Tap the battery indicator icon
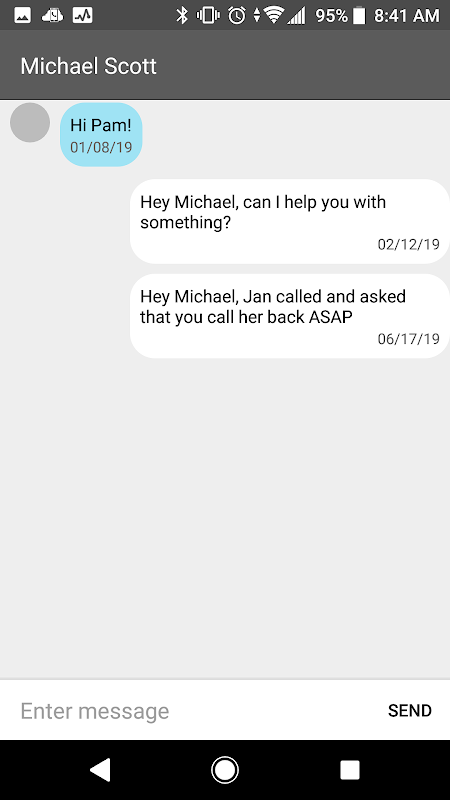This screenshot has height=800, width=450. 359,16
